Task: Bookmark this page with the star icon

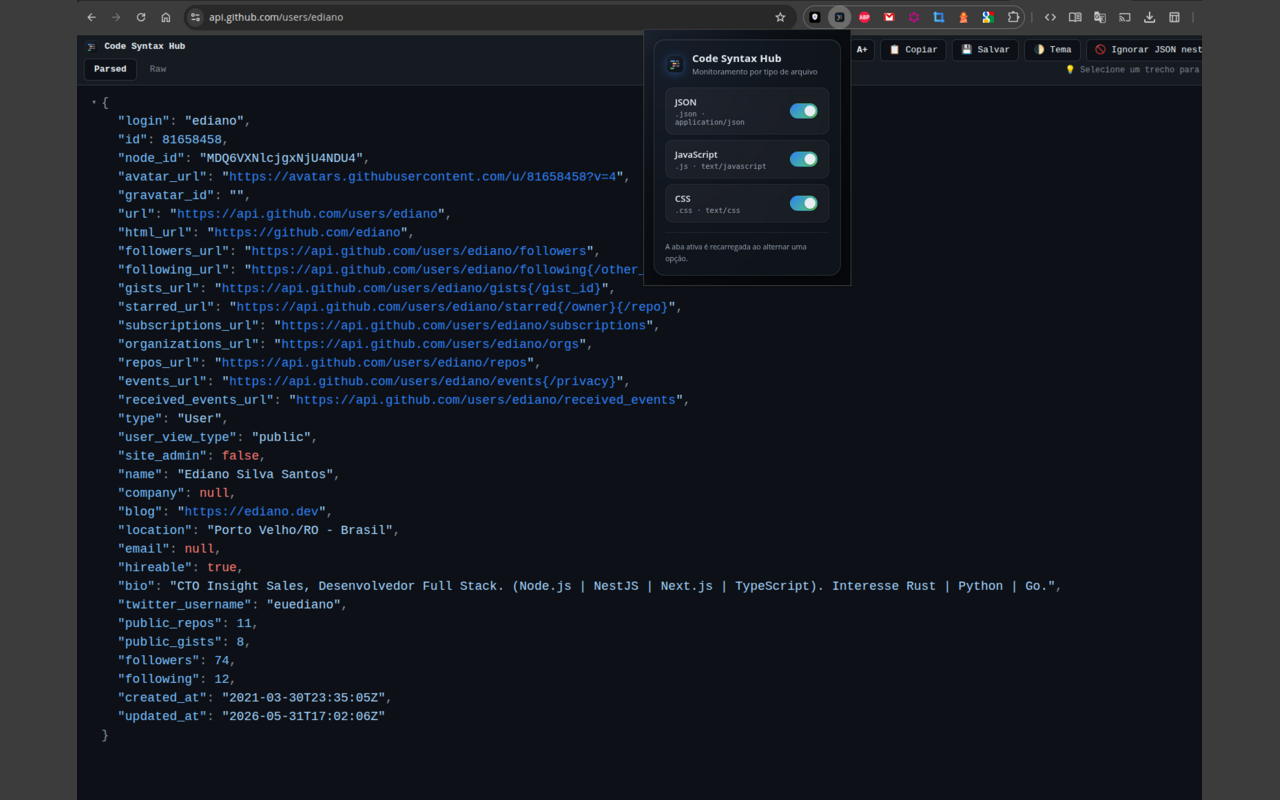Action: point(780,17)
